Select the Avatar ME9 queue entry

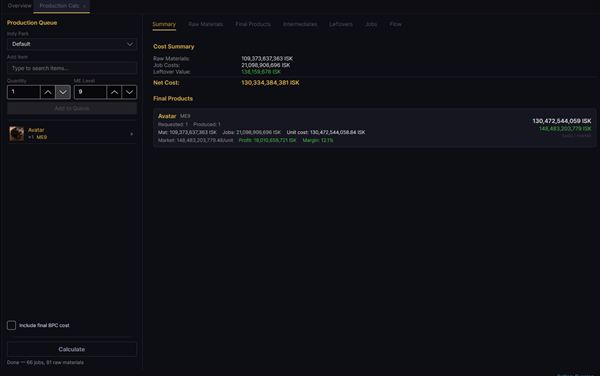72,134
